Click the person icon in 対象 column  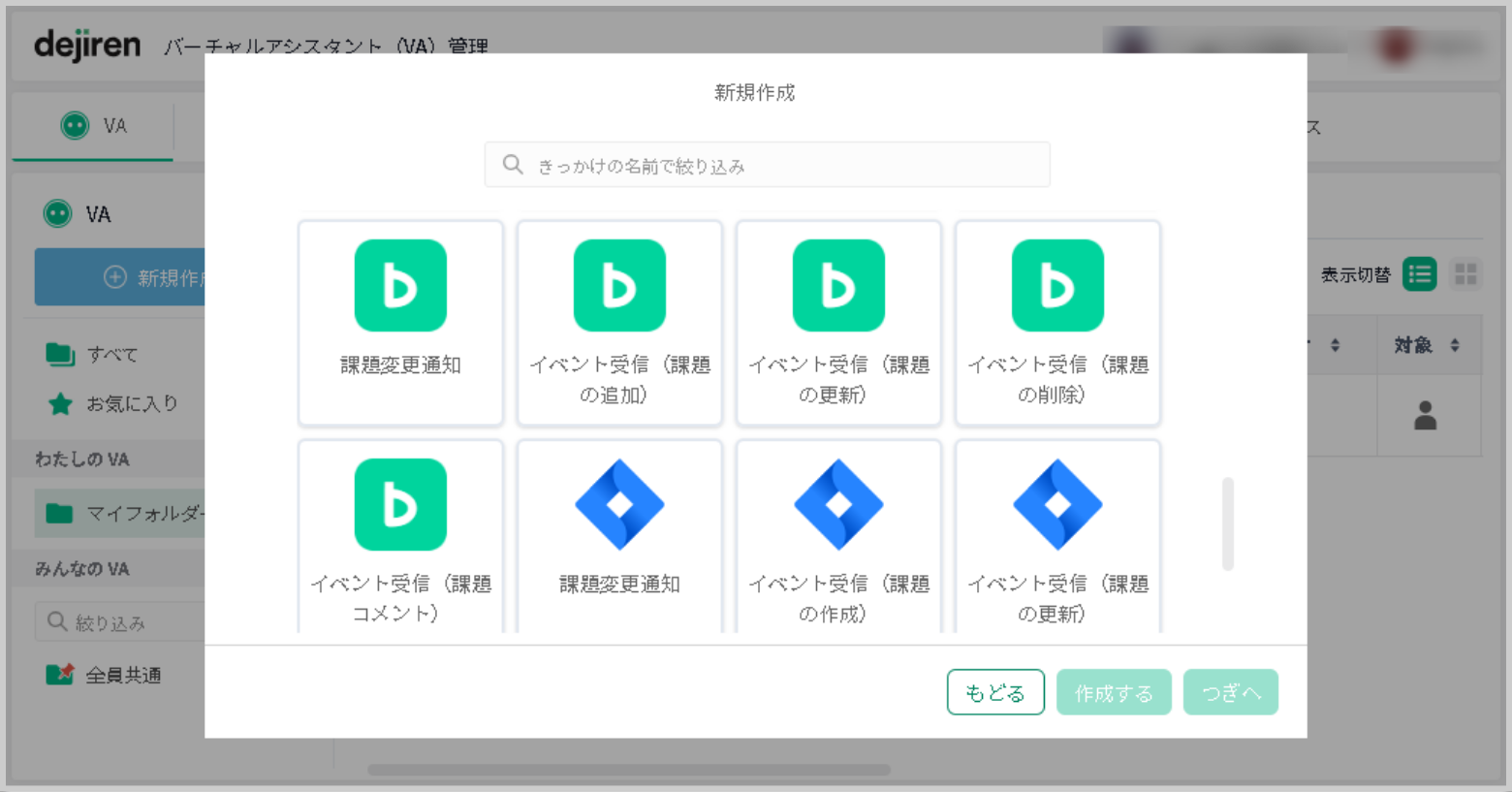[x=1425, y=415]
